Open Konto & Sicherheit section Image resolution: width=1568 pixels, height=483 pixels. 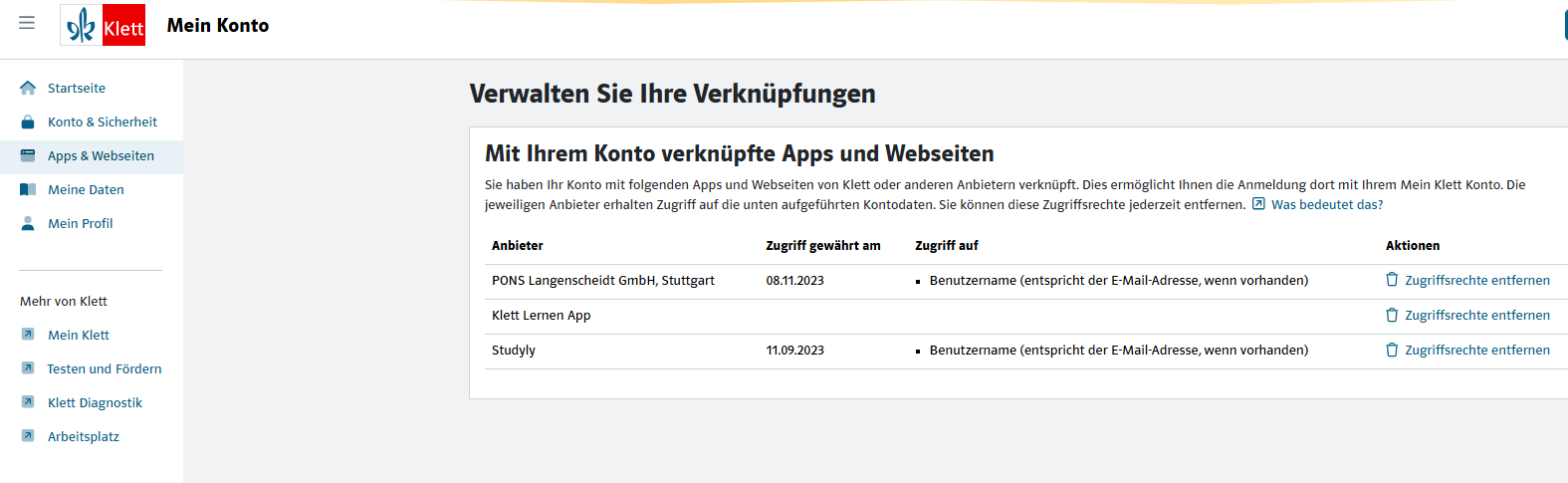click(103, 121)
